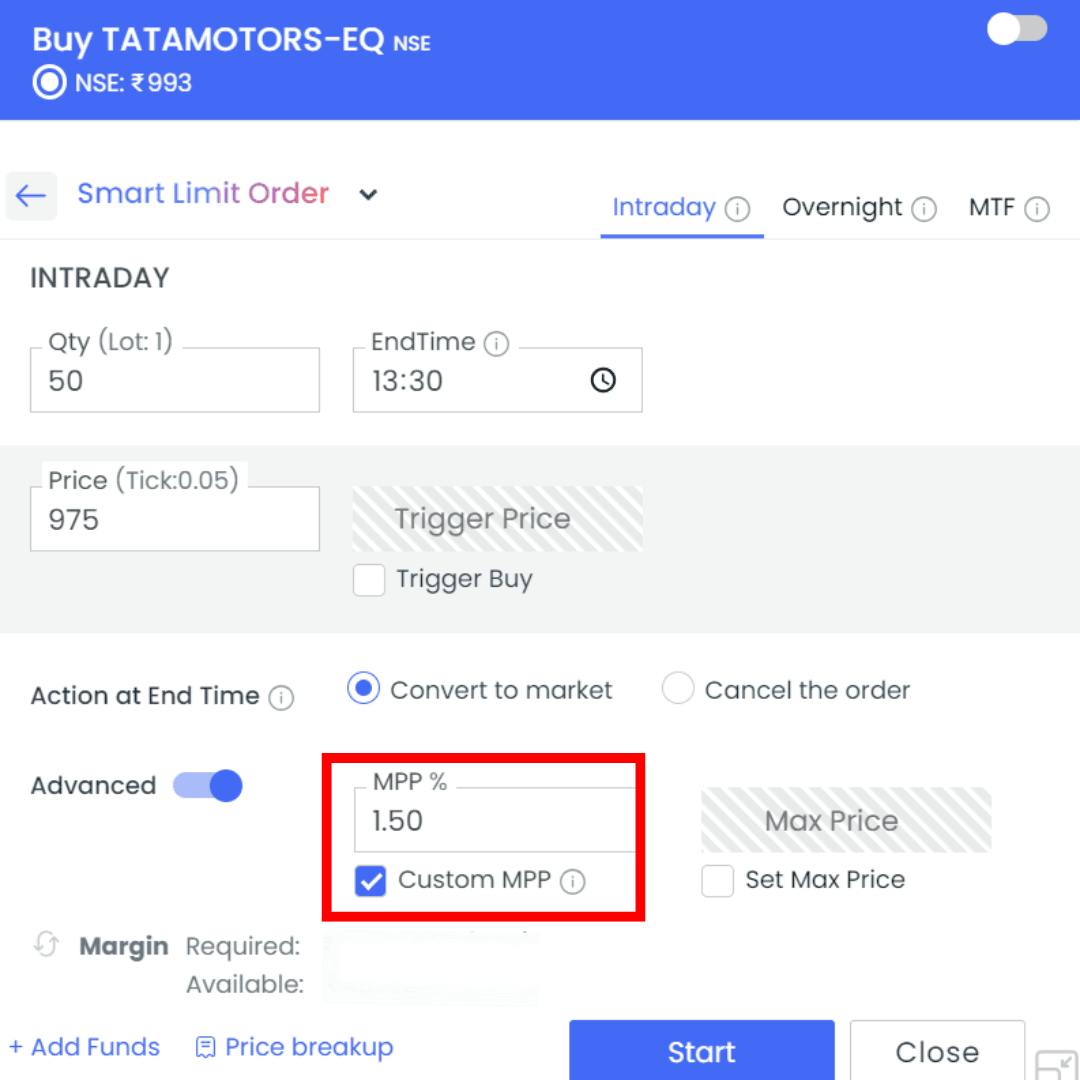Click the Action at End Time info icon

[281, 698]
